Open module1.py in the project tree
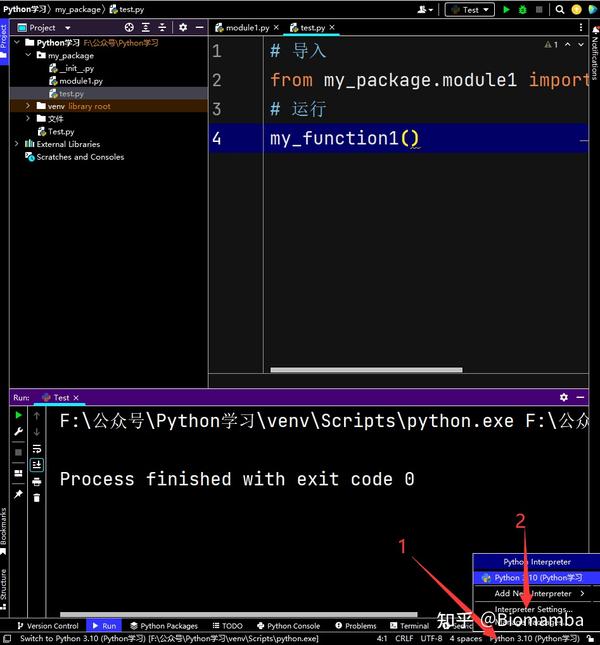 tap(81, 81)
